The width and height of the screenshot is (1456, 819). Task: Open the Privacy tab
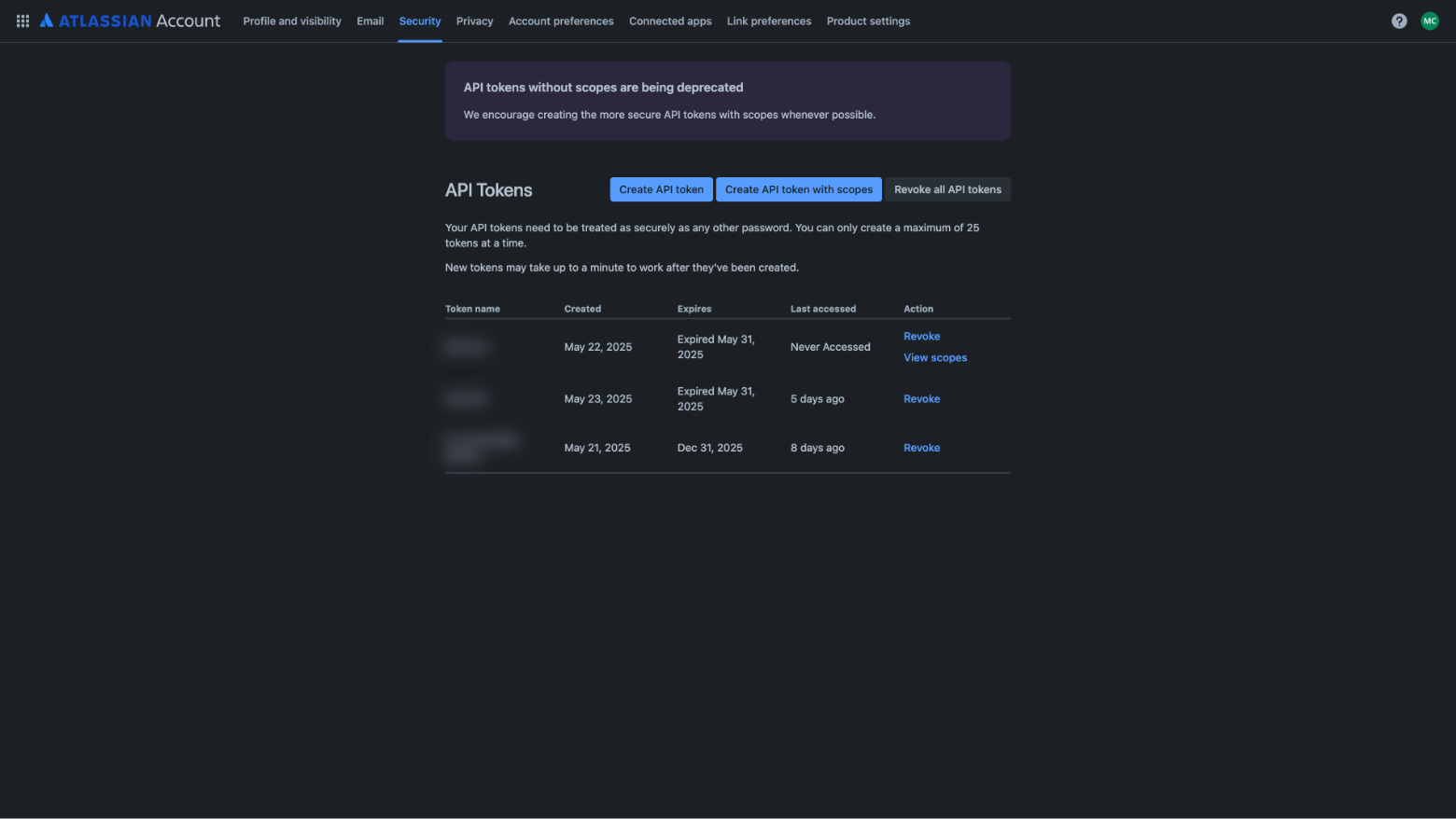[474, 21]
